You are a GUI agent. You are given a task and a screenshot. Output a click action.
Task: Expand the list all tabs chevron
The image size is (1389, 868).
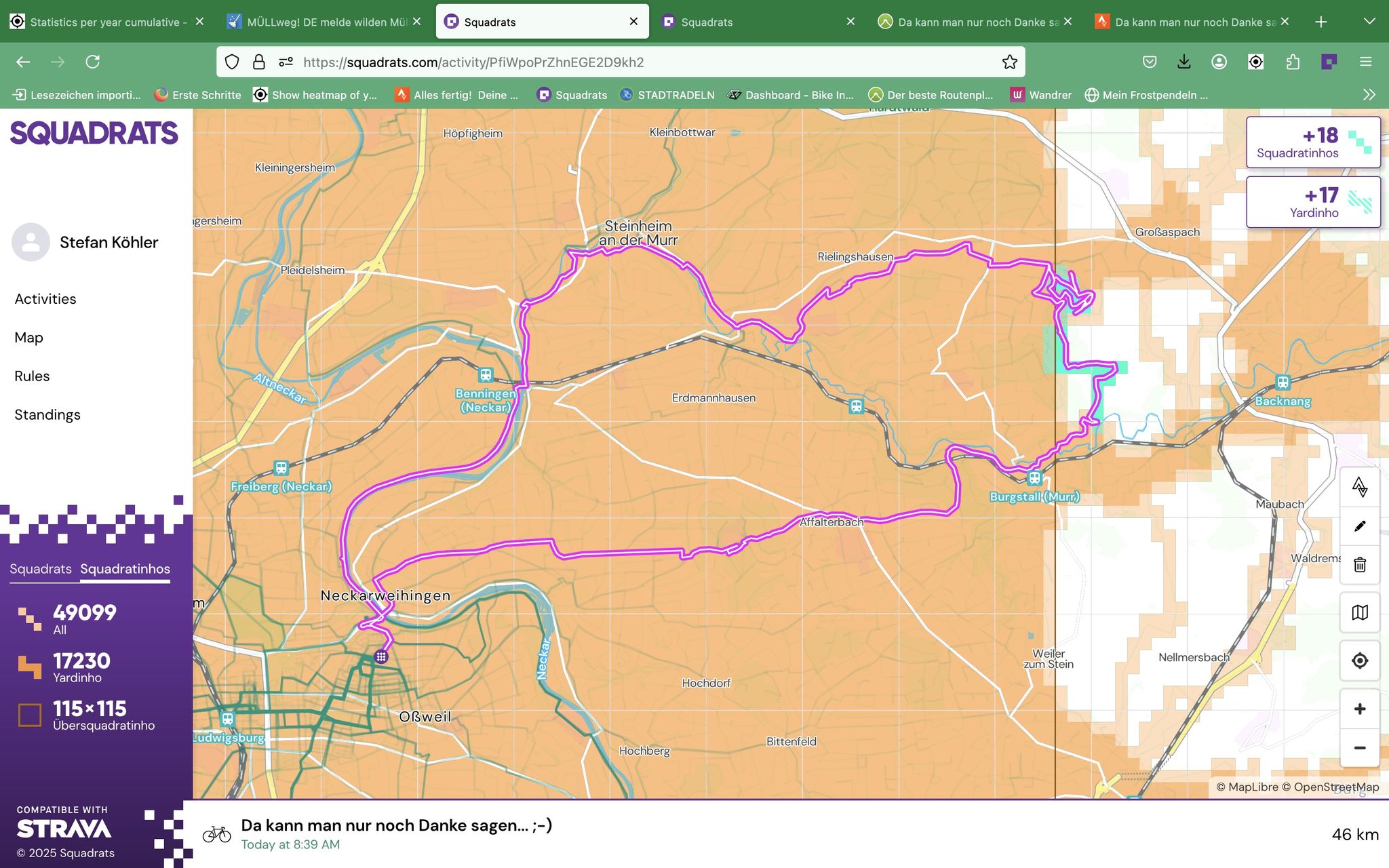click(1369, 22)
